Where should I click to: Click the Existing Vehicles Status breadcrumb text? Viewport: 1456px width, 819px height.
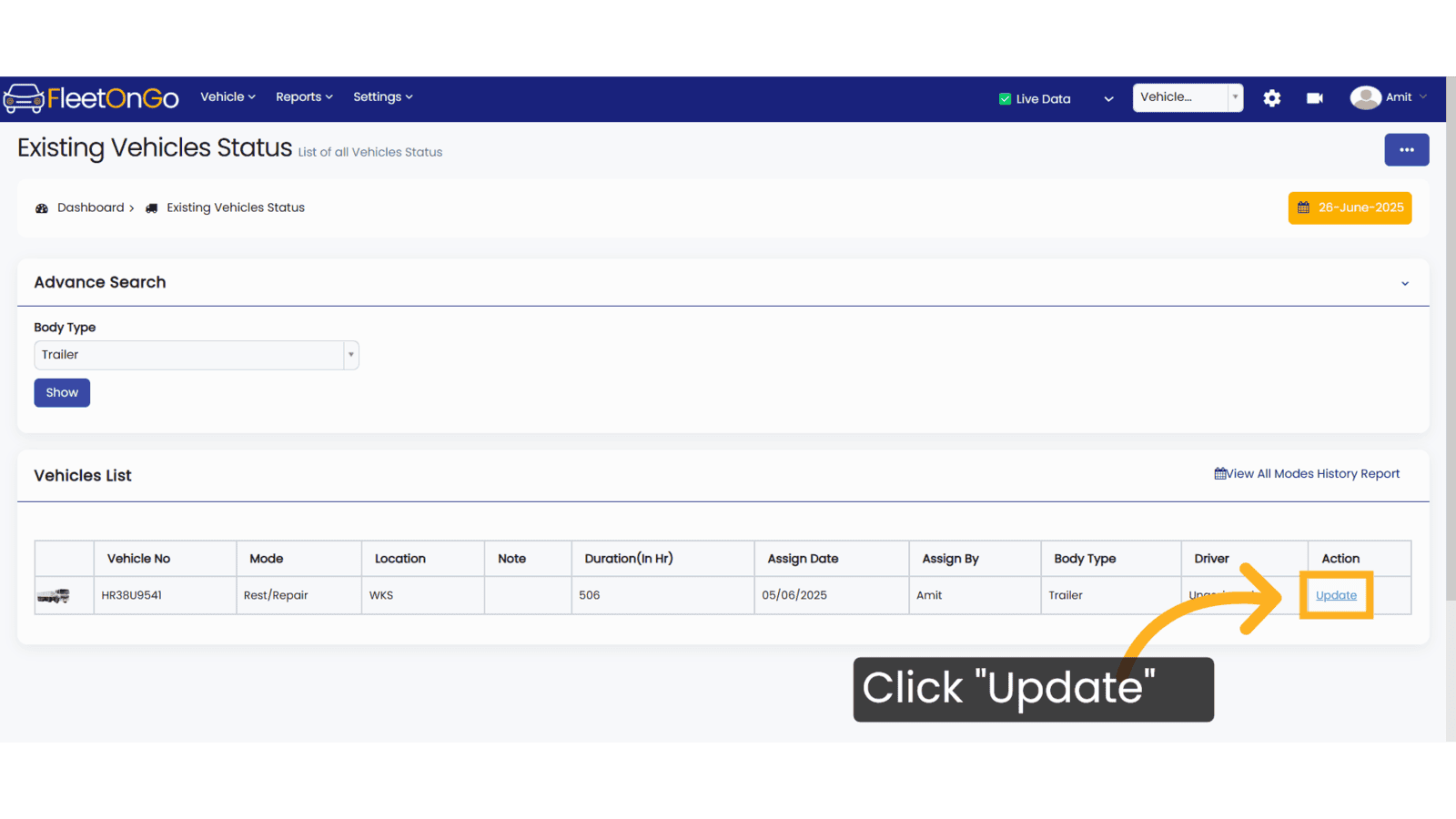236,208
